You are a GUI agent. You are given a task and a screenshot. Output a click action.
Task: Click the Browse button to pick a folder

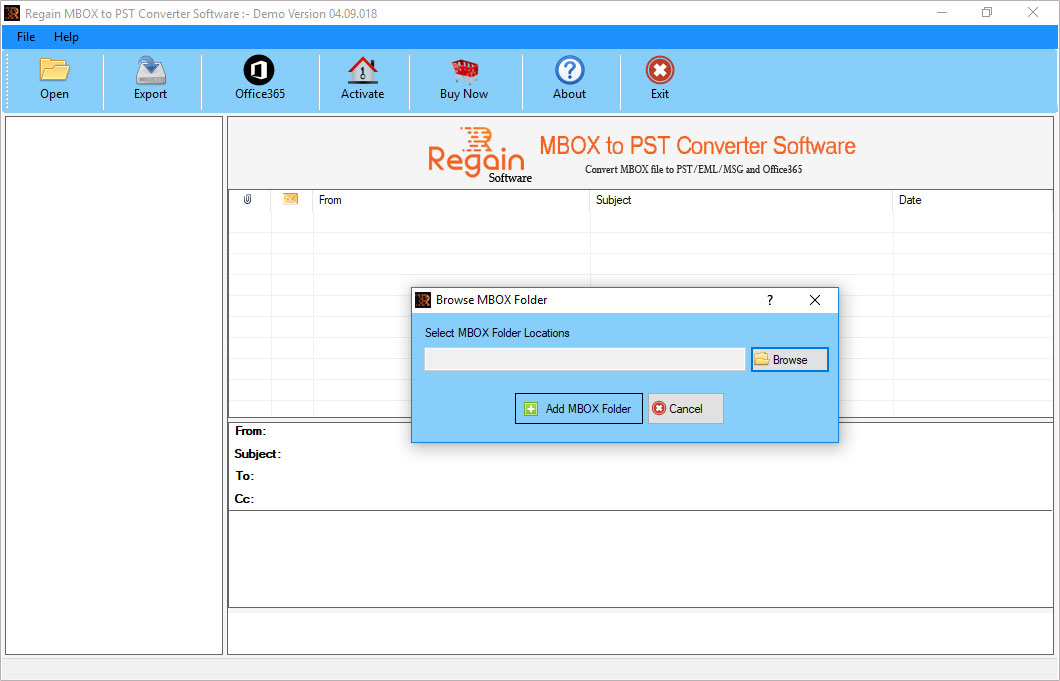(x=789, y=359)
